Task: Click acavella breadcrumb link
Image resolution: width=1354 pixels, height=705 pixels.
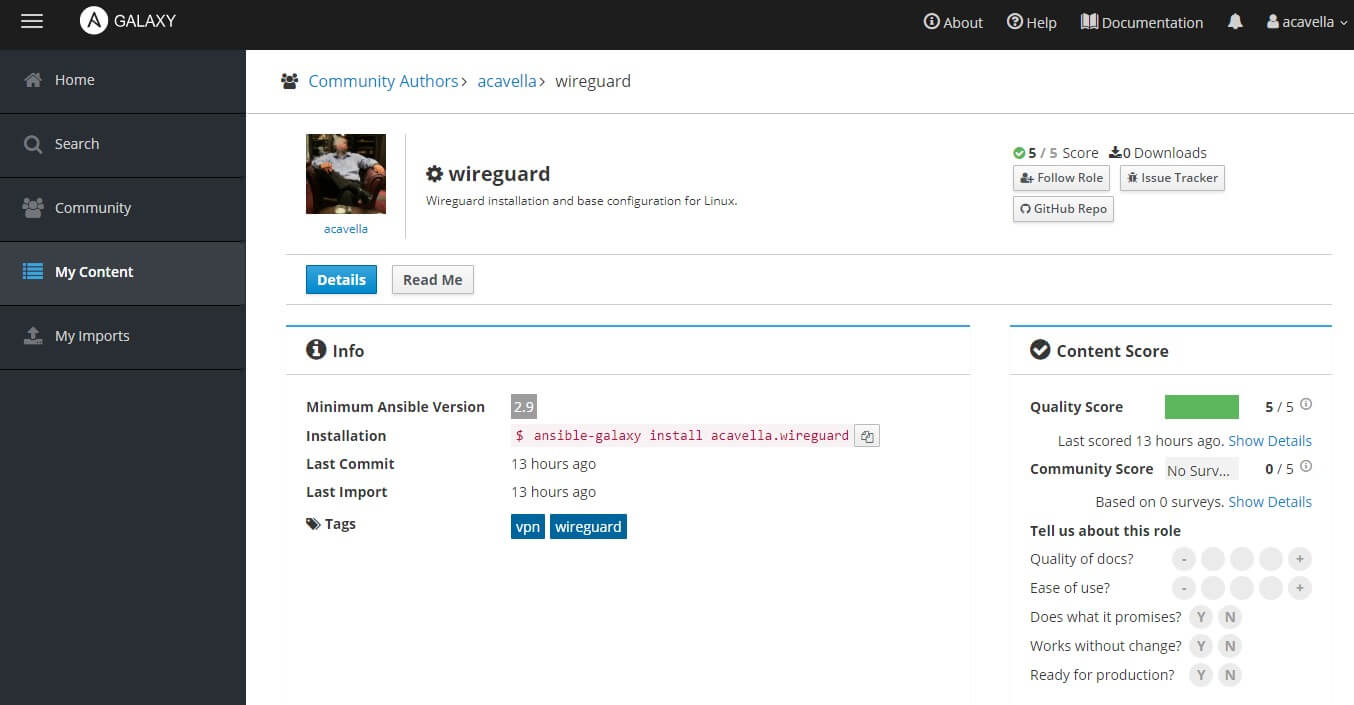Action: click(507, 81)
